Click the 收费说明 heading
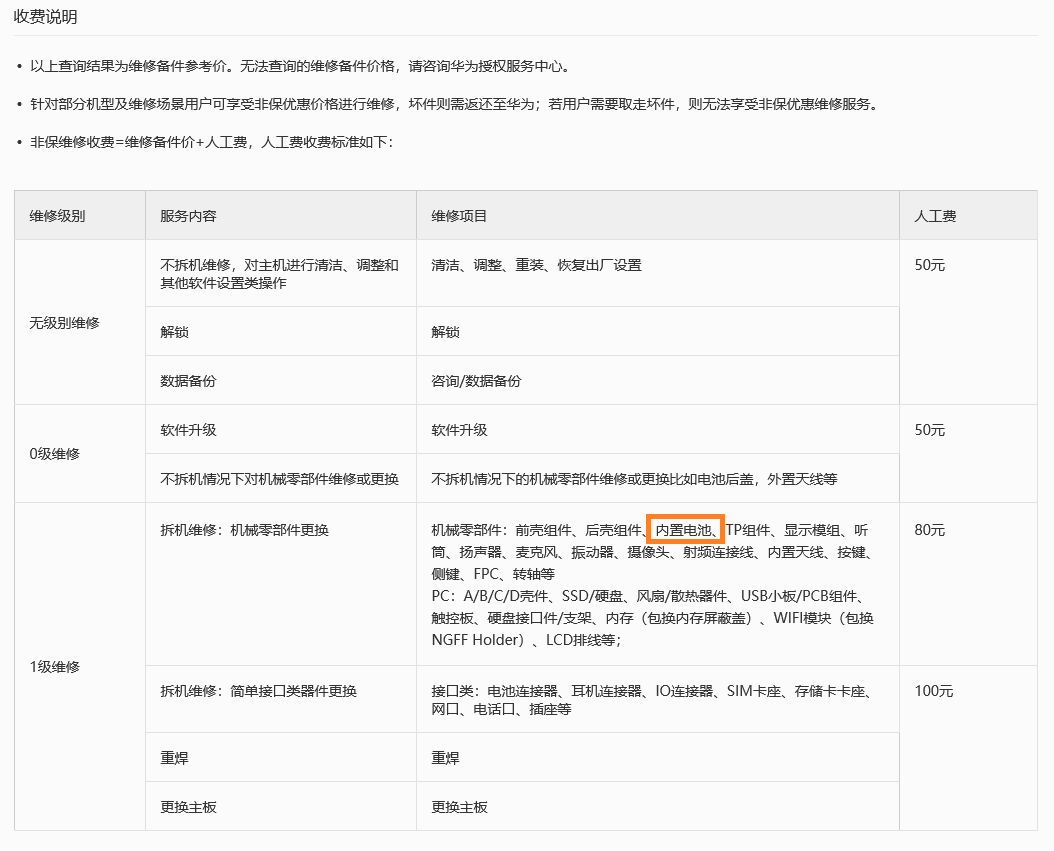1054x851 pixels. (45, 17)
